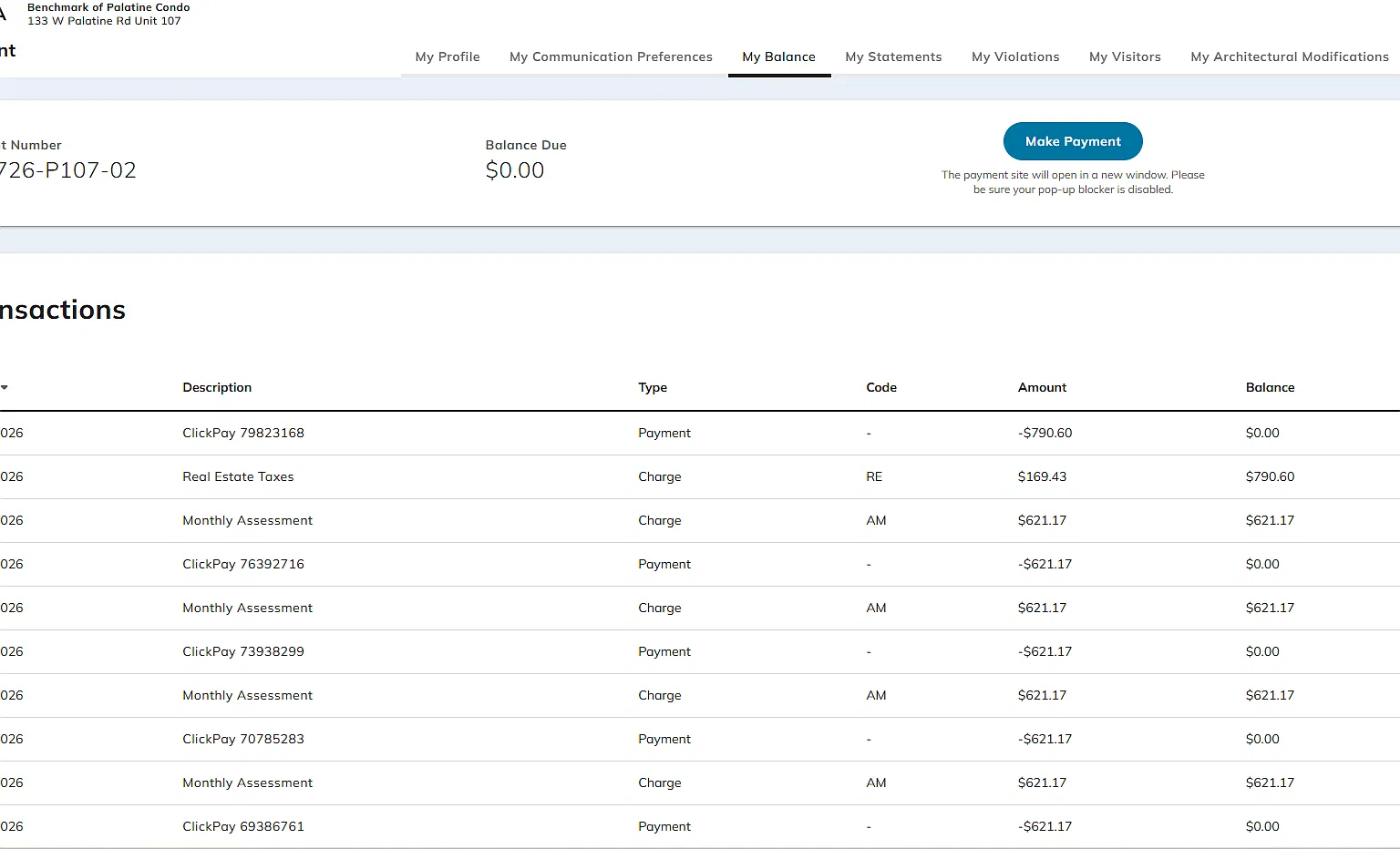Click the -$790.60 amount cell
Viewport: 1400px width, 849px height.
[x=1045, y=433]
